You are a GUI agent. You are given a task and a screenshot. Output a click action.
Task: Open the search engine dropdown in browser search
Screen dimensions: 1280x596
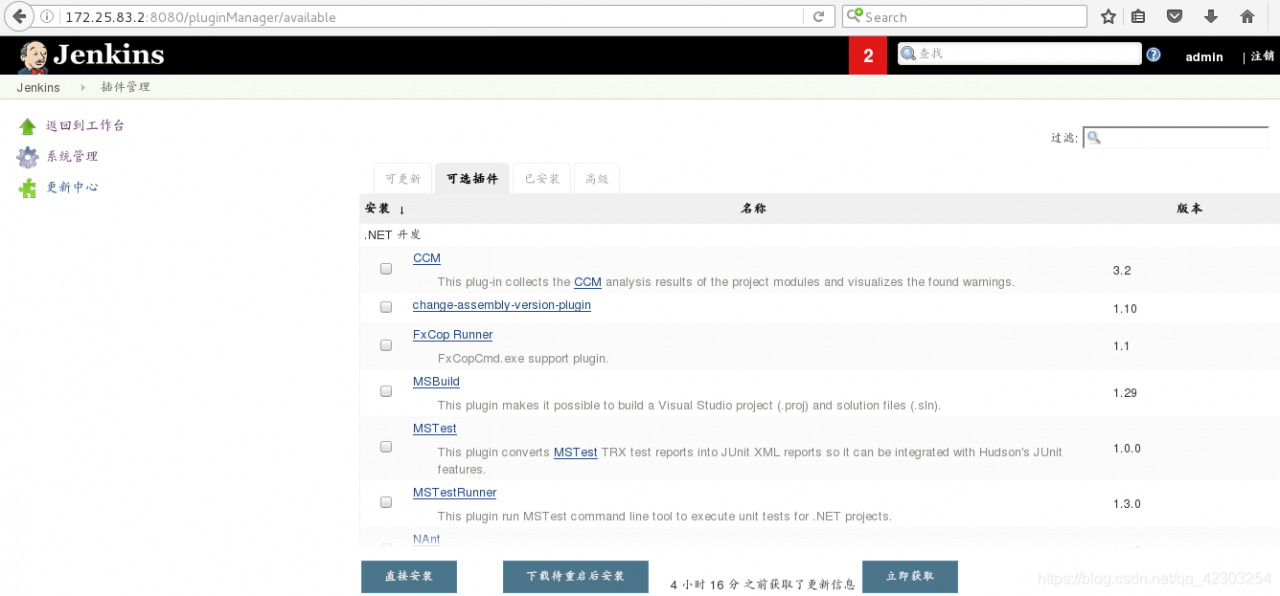855,17
